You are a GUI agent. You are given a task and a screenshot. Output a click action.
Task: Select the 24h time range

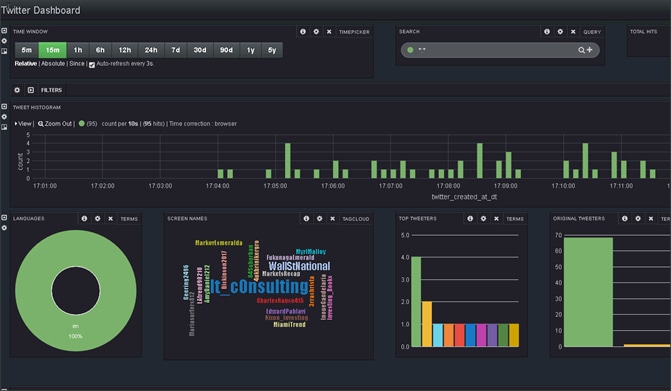click(151, 50)
